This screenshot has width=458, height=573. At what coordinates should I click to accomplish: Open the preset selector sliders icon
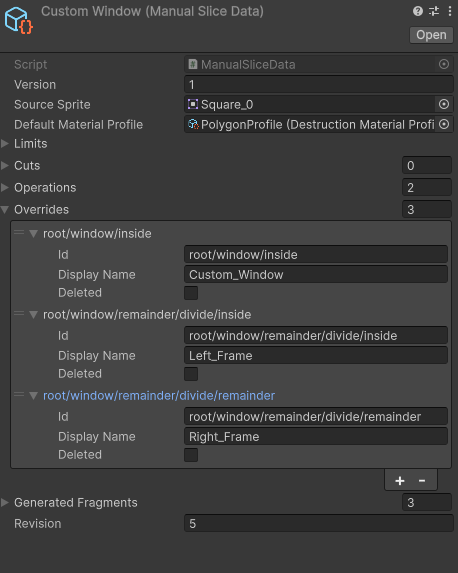(434, 11)
